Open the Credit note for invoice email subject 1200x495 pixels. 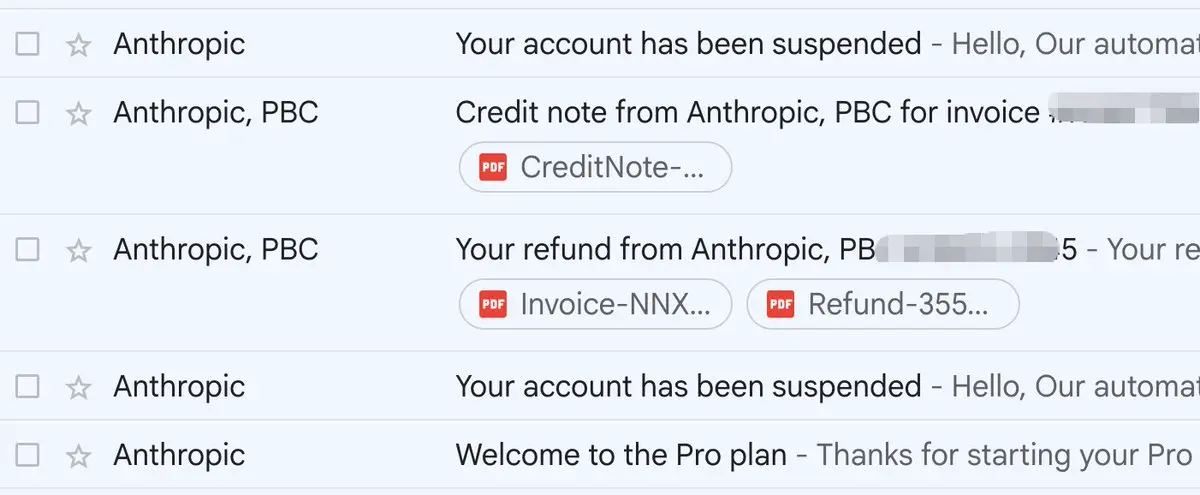tap(746, 113)
